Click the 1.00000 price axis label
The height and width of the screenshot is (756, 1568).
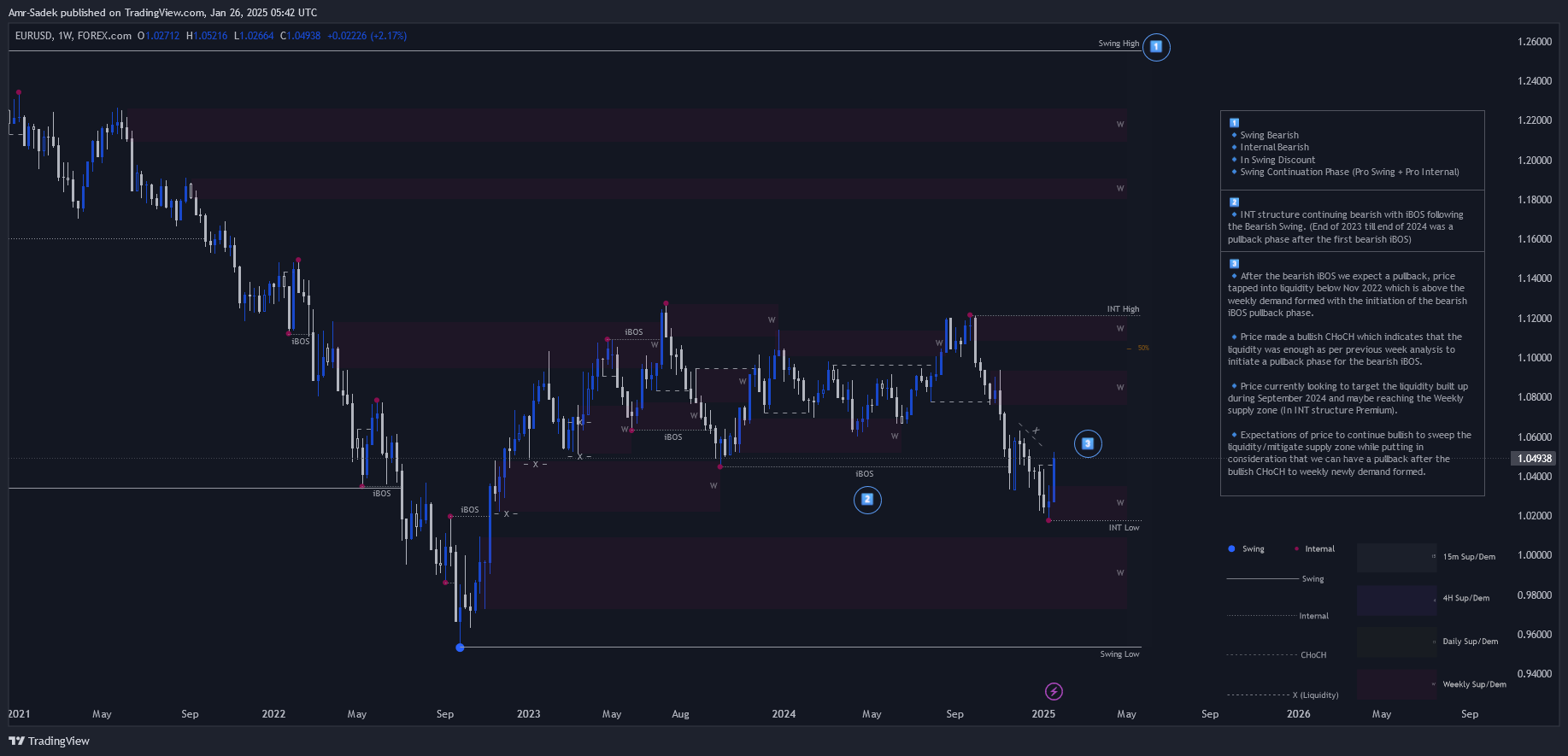(x=1535, y=555)
